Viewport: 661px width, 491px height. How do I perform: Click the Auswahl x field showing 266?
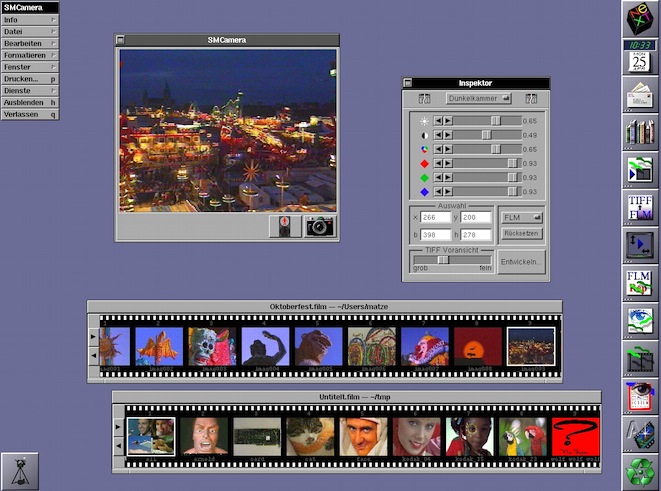coord(436,217)
